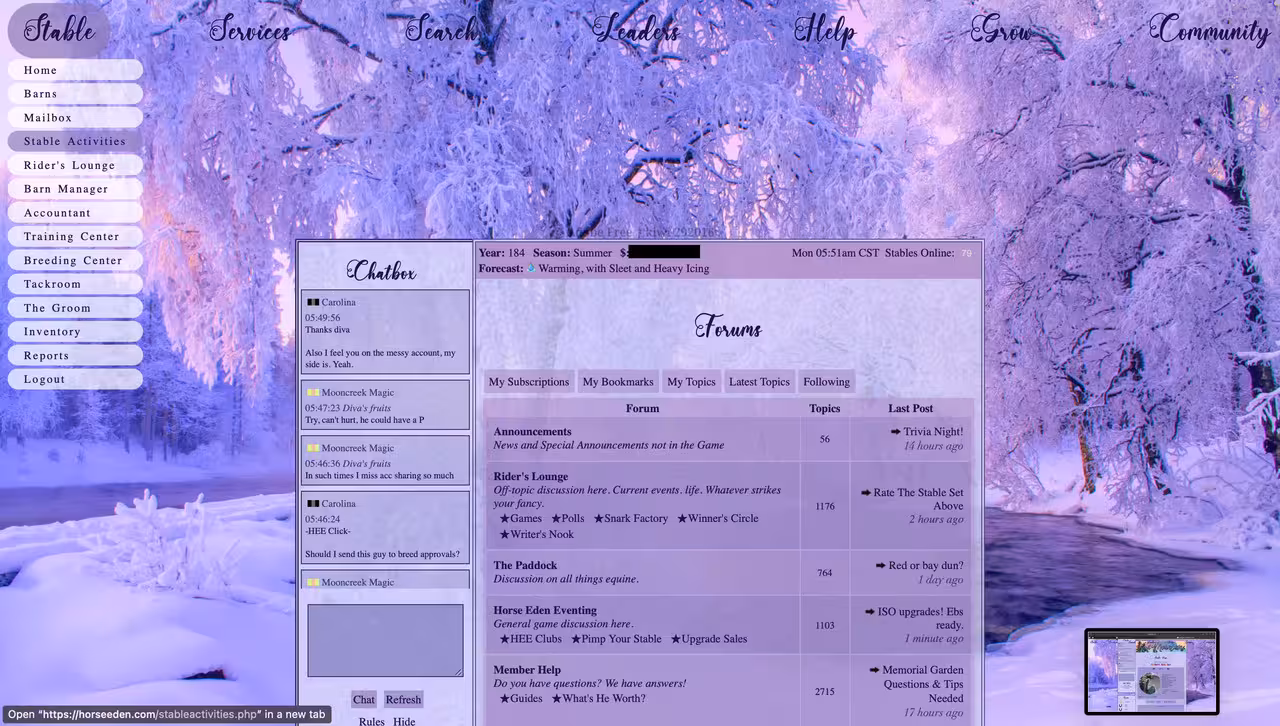1280x726 pixels.
Task: Click Carolina's flag icon on 05:46:24 message
Action: [x=312, y=504]
